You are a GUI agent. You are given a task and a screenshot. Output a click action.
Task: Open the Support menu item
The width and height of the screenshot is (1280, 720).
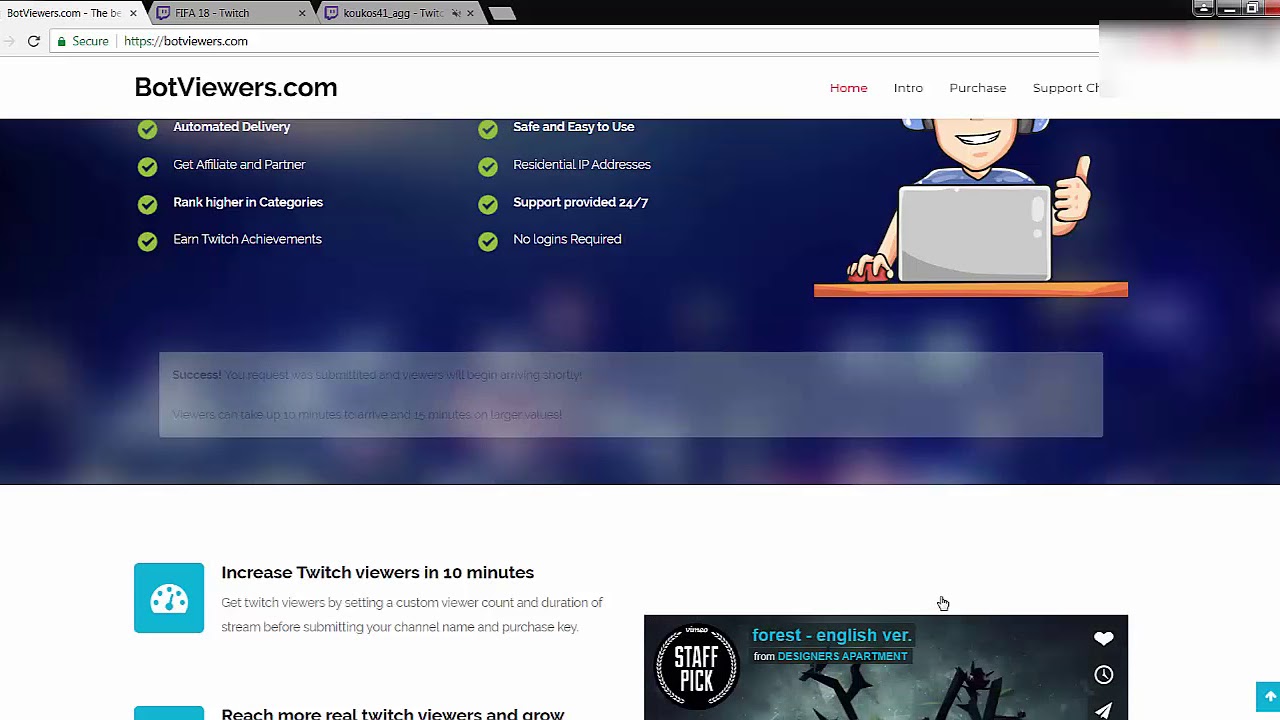point(1066,88)
